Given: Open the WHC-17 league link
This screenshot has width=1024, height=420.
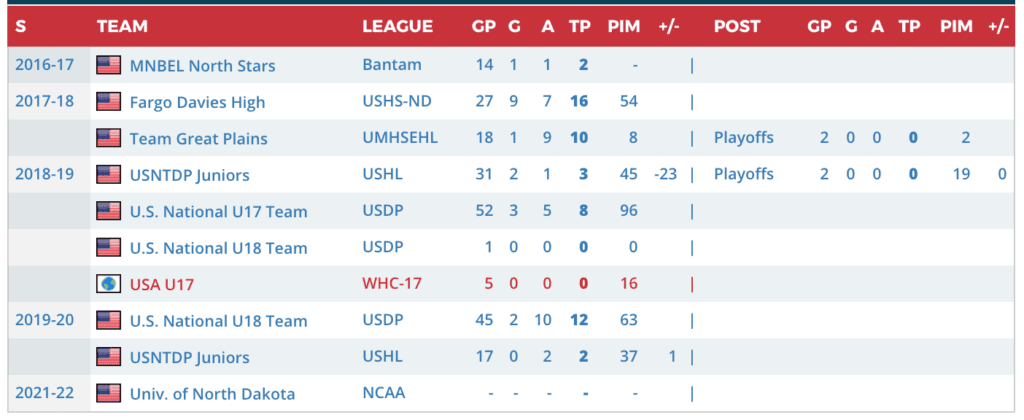Looking at the screenshot, I should [392, 284].
